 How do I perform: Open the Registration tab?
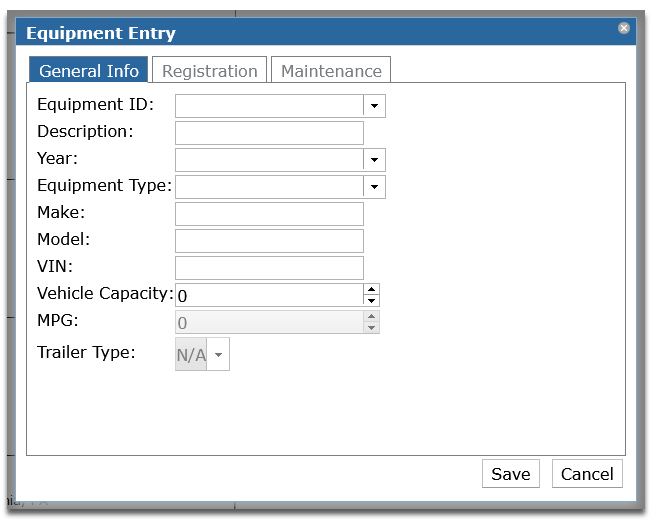pyautogui.click(x=209, y=70)
